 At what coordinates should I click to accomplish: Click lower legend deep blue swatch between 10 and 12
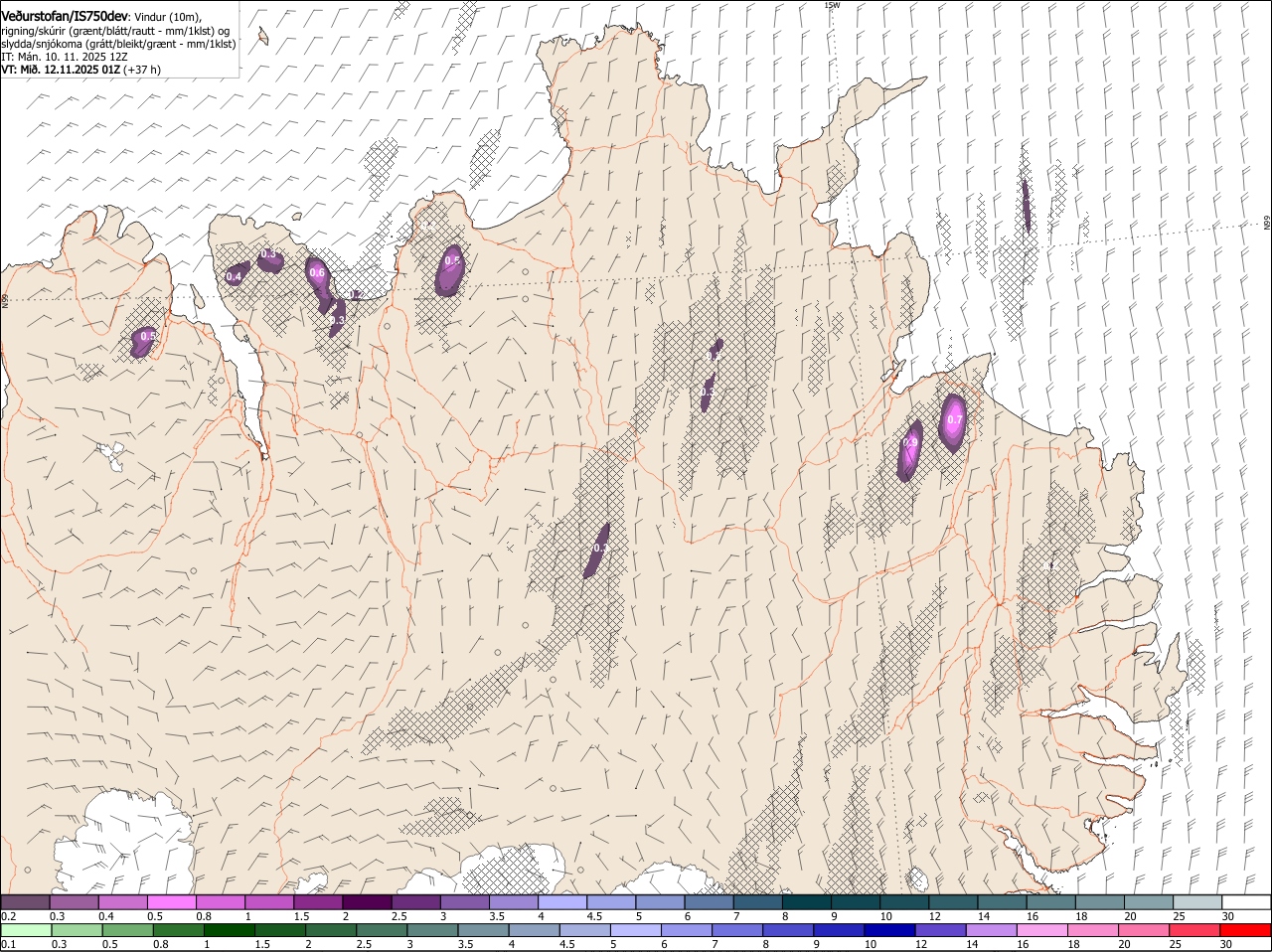(890, 930)
